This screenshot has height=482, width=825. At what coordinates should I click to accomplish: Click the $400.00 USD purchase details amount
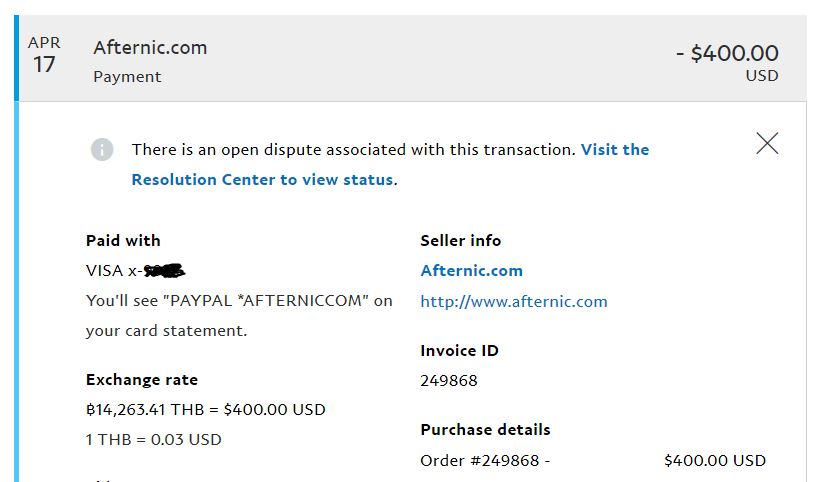coord(714,461)
